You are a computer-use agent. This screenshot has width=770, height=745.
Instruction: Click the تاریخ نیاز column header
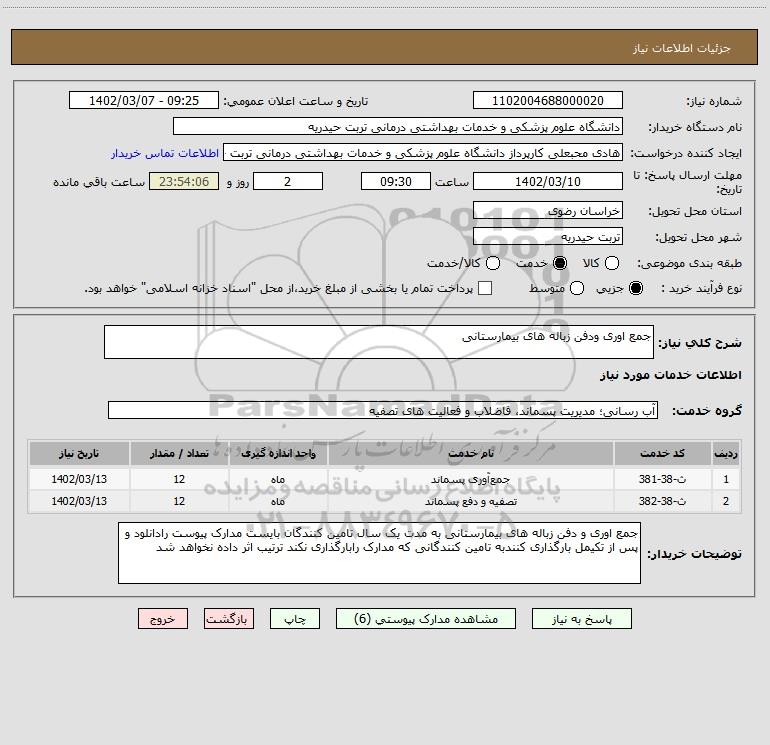pyautogui.click(x=79, y=453)
